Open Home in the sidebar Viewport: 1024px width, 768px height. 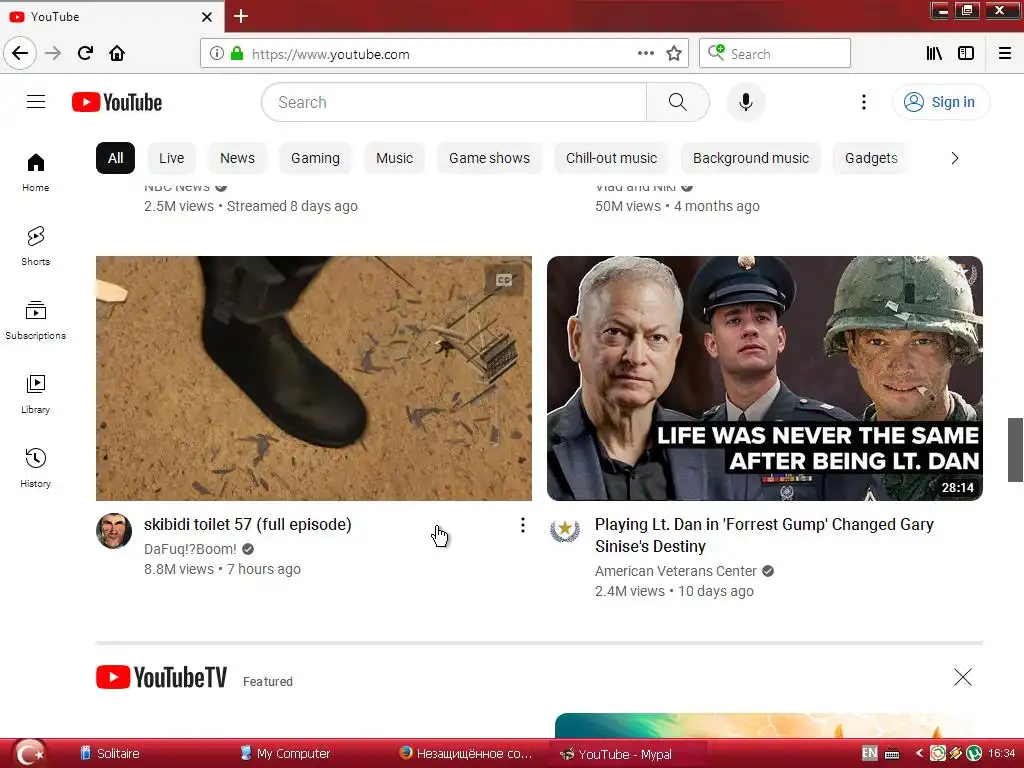(36, 172)
